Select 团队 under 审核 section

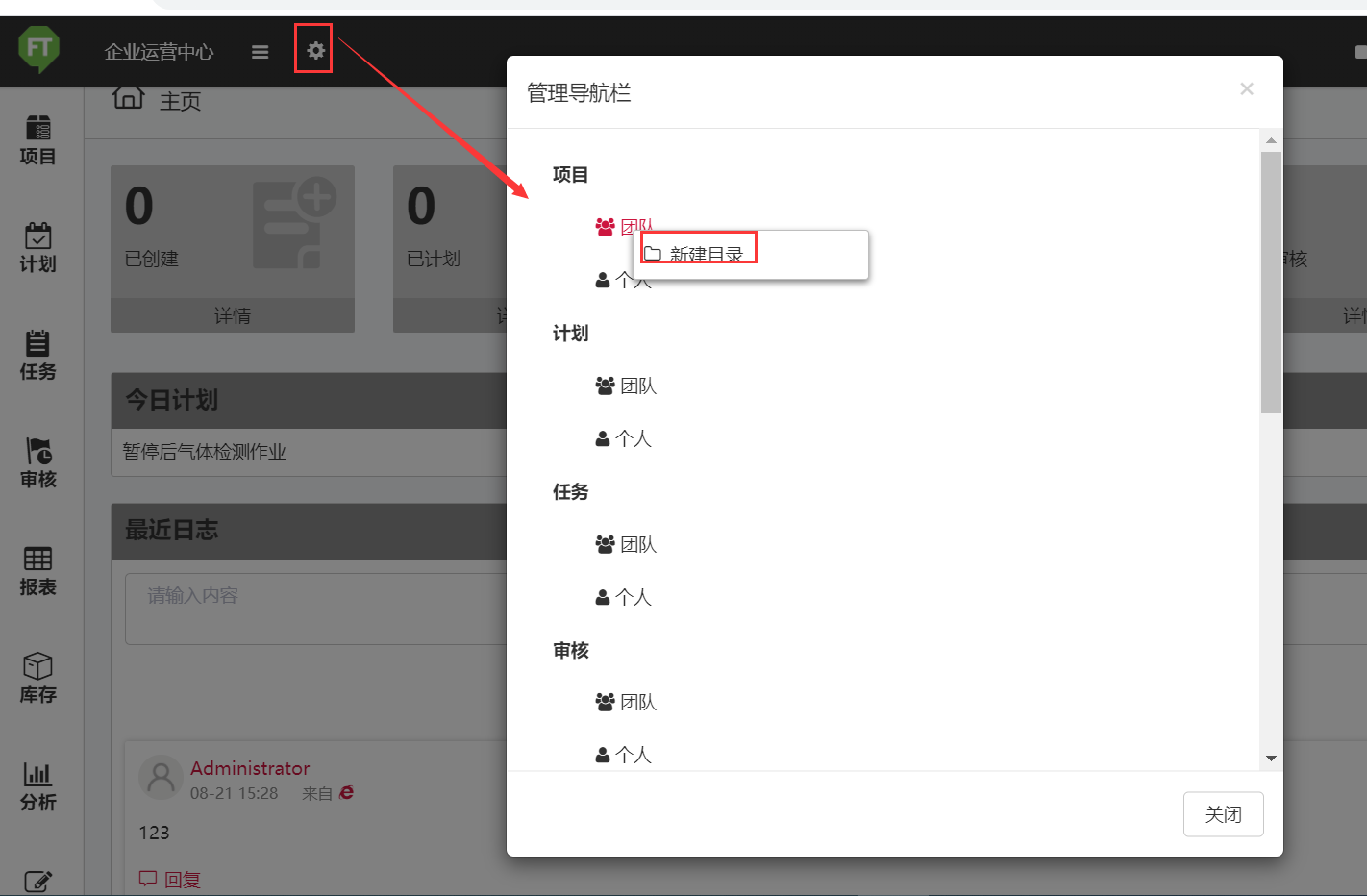coord(627,702)
